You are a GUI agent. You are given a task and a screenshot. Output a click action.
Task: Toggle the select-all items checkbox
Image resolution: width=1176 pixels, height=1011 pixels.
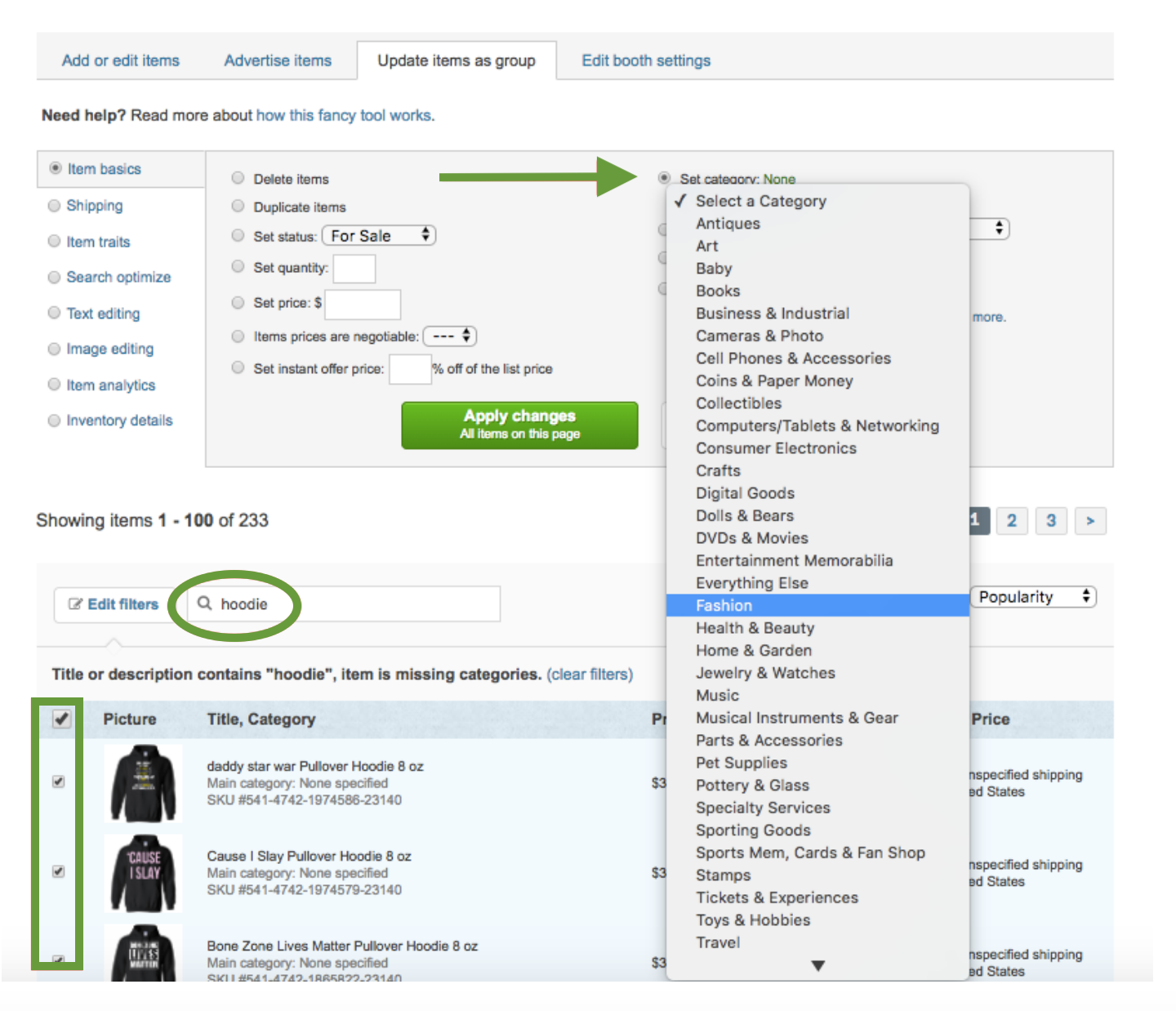pos(61,719)
